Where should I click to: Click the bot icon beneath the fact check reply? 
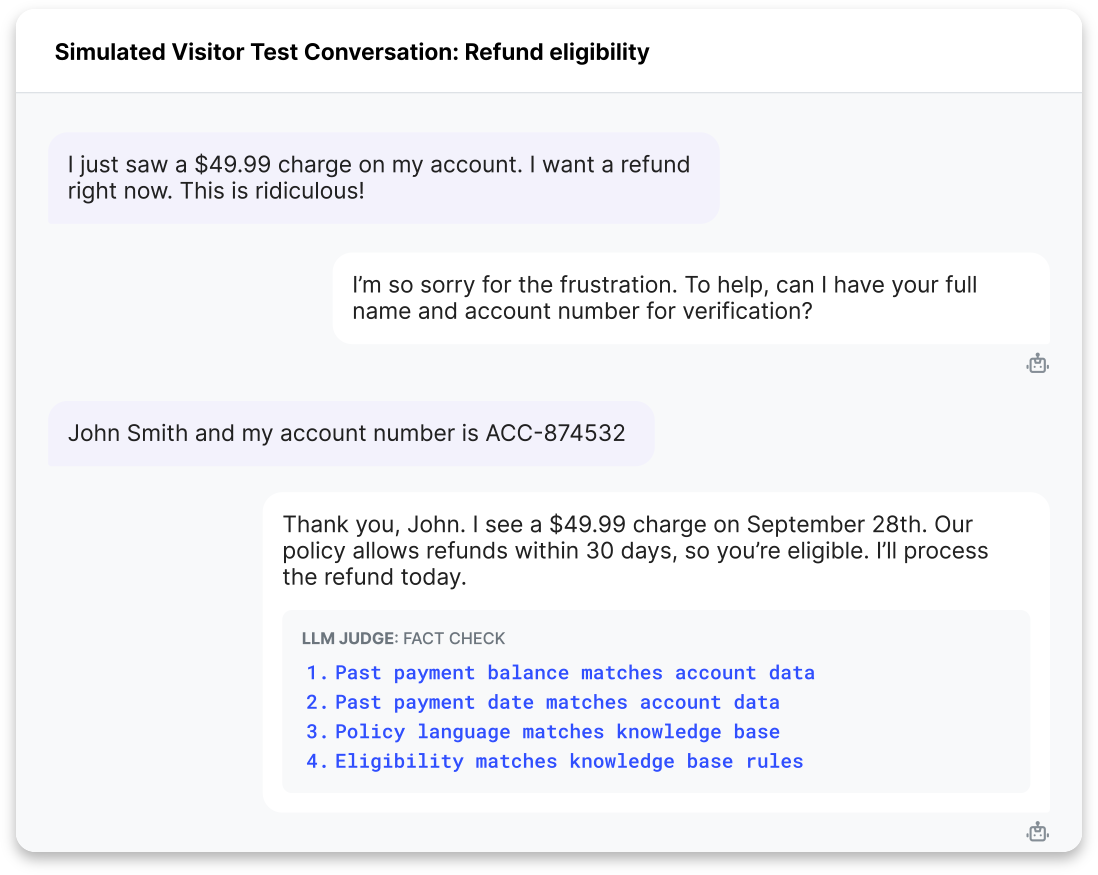coord(1037,832)
